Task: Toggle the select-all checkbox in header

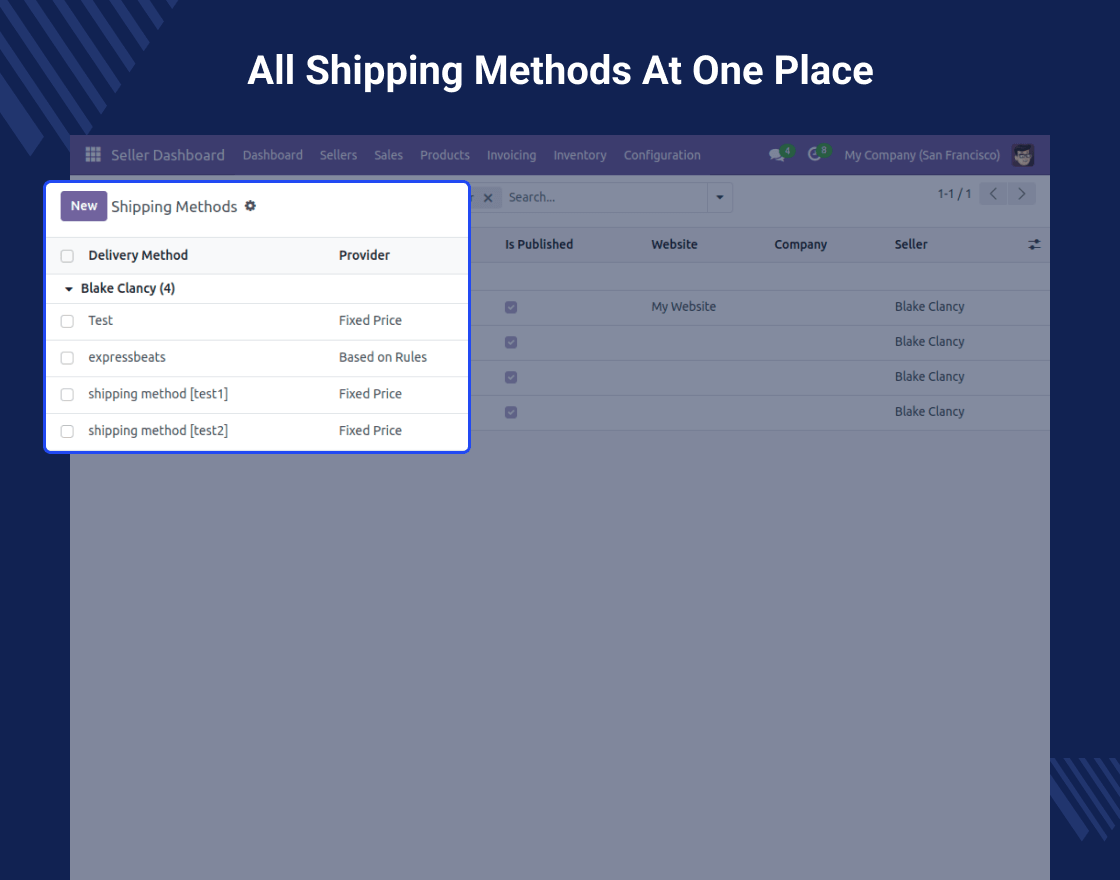Action: (67, 256)
